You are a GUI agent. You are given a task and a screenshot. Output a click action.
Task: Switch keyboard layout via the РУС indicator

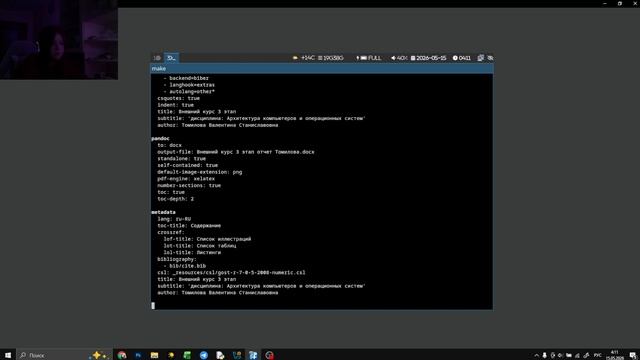pos(598,356)
